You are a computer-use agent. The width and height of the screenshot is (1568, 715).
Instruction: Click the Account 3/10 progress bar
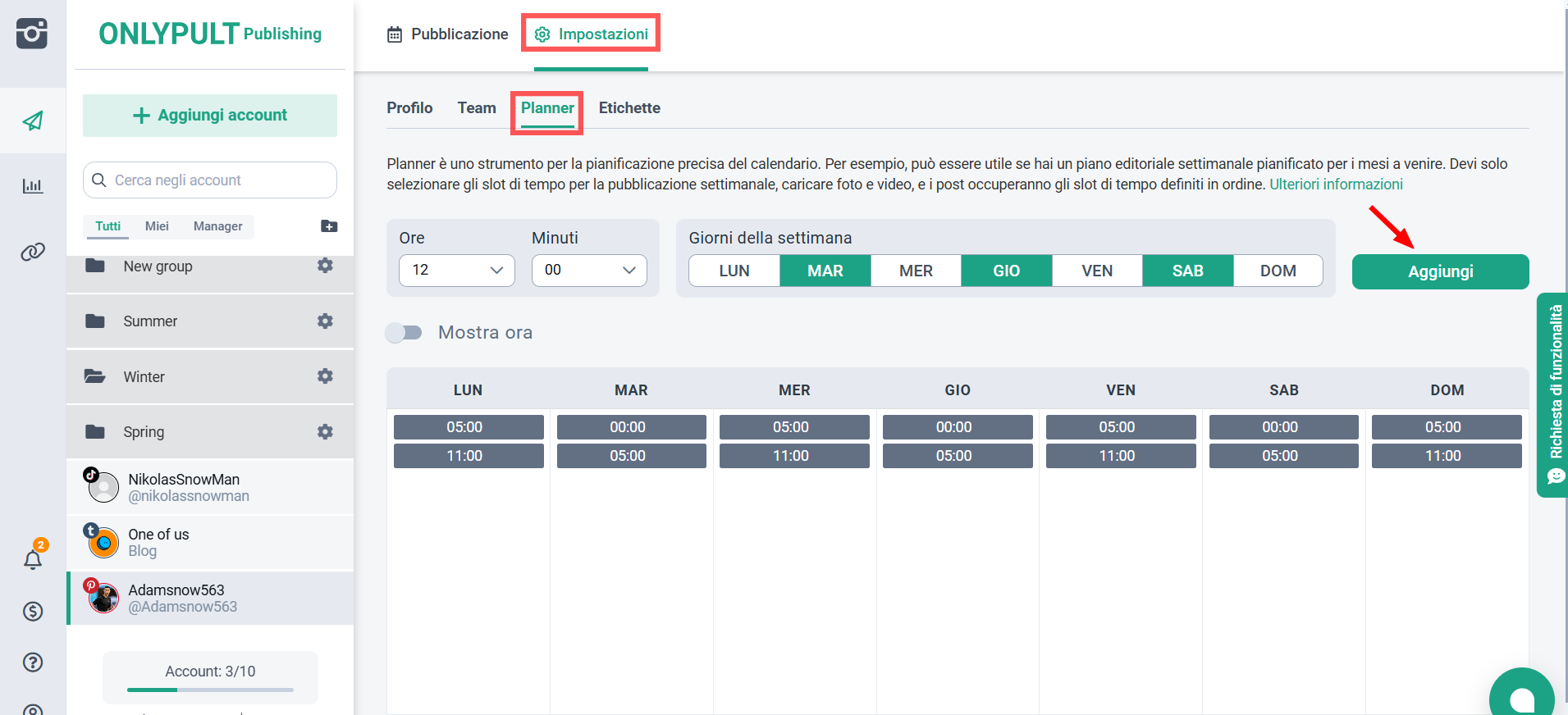pos(210,690)
